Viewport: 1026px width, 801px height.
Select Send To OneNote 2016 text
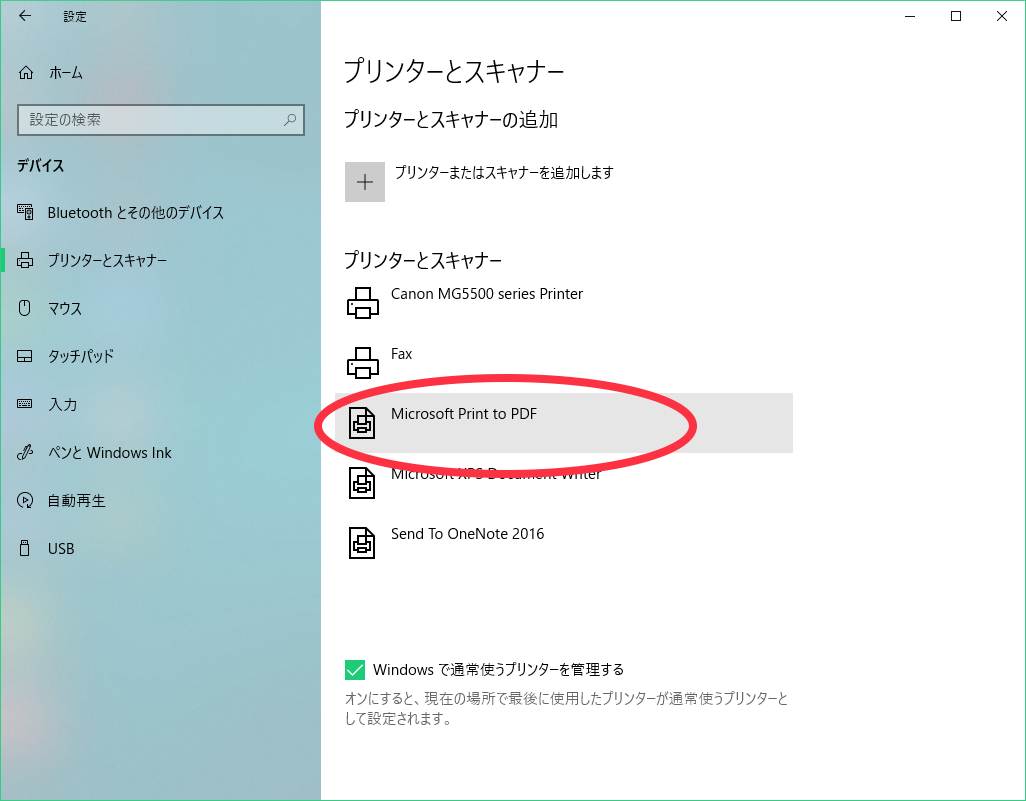coord(467,534)
